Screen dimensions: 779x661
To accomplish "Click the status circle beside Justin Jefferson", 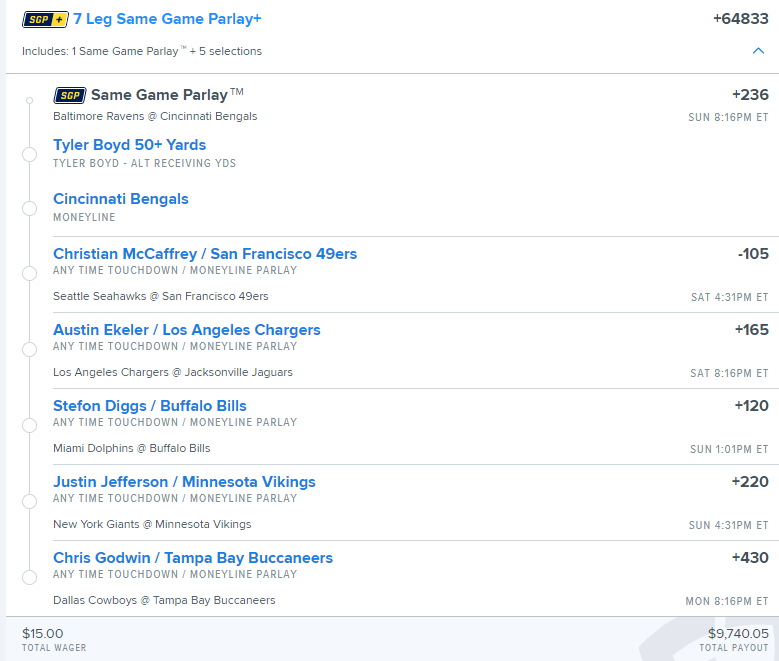I will tap(30, 501).
